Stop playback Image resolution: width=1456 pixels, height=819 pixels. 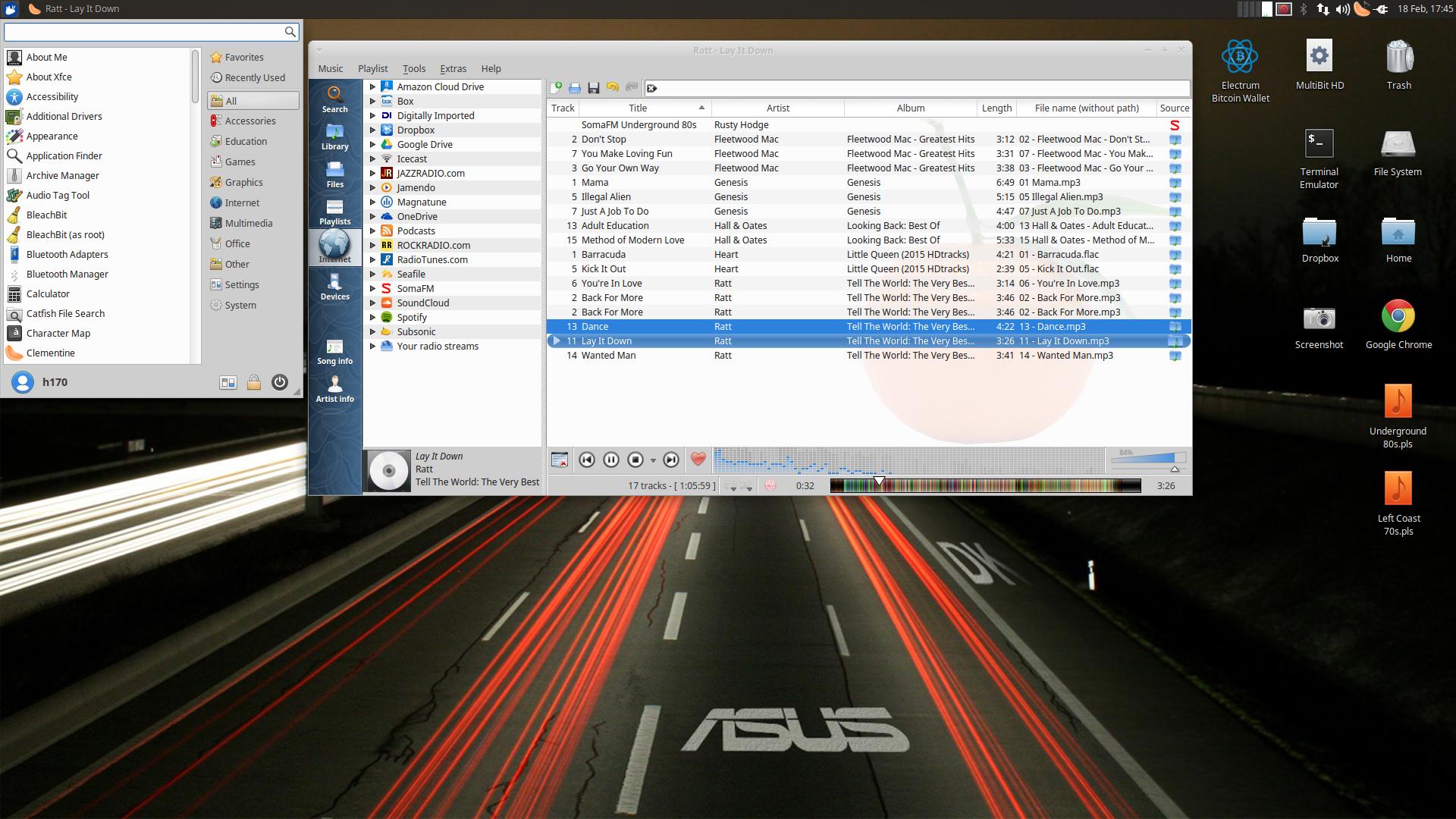[635, 460]
